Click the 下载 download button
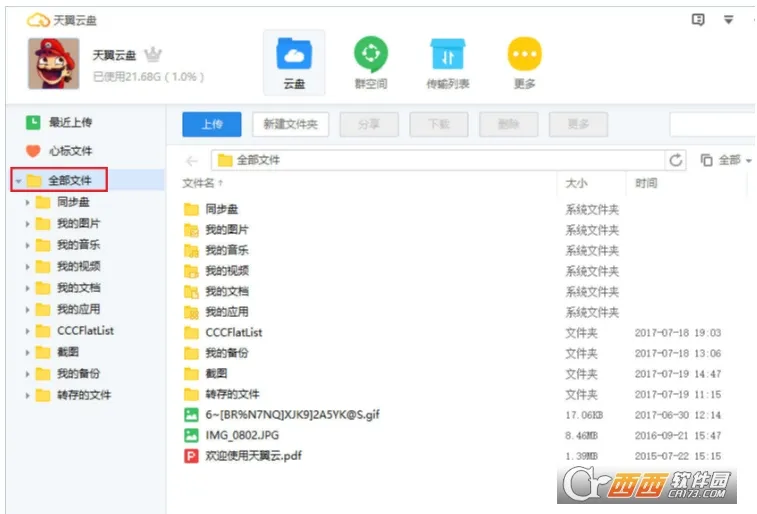 click(439, 125)
